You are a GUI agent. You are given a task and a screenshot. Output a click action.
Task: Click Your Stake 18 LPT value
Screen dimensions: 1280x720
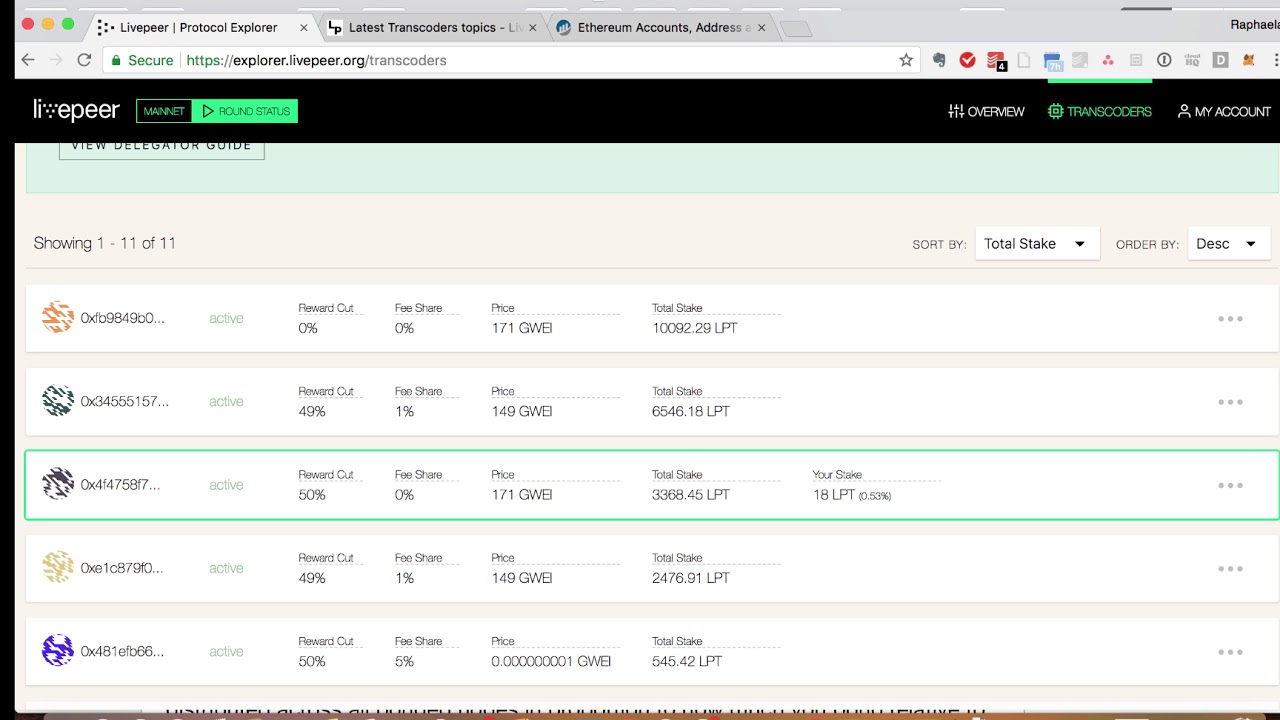[x=852, y=495]
